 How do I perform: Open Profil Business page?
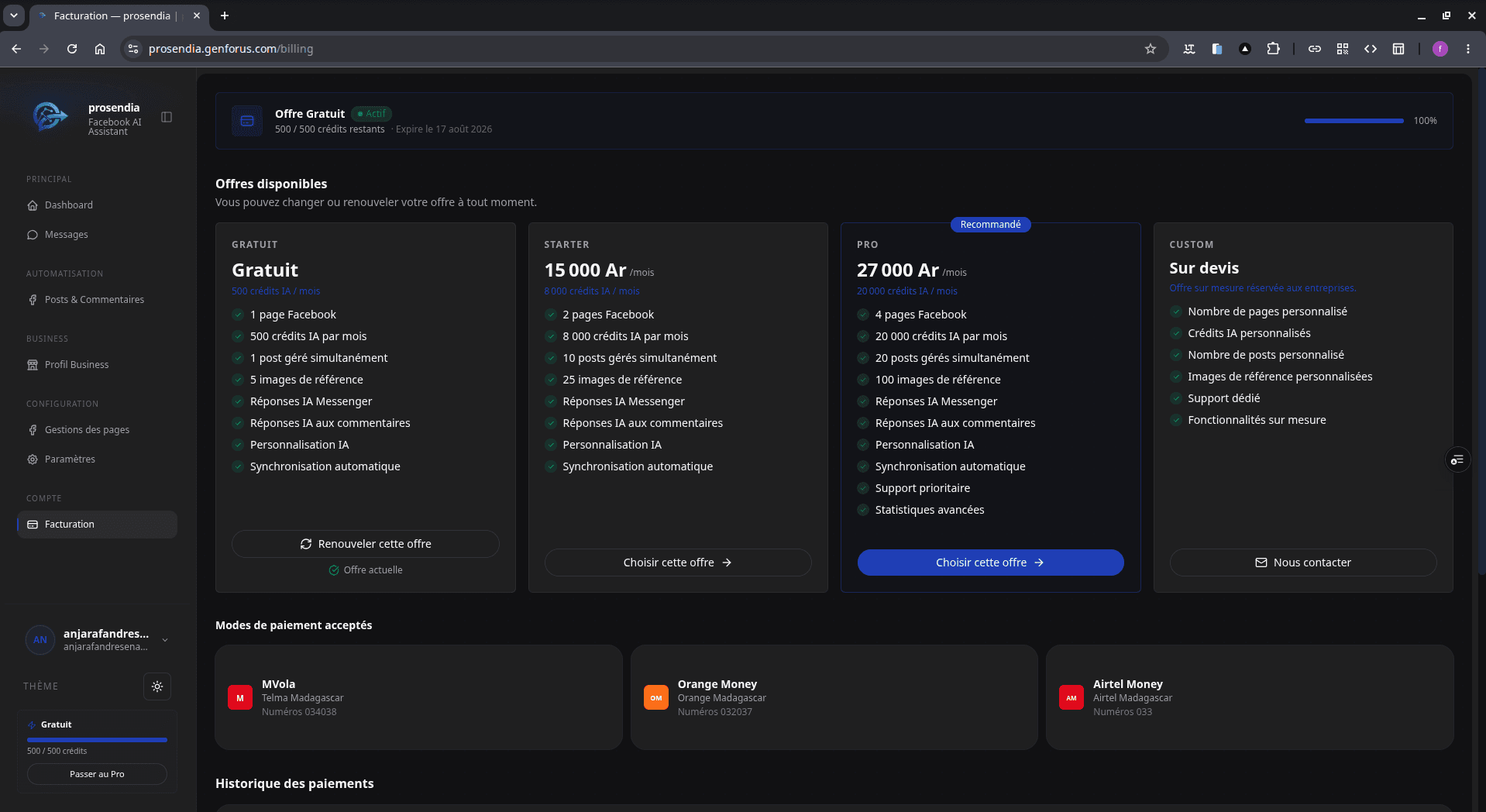[97, 365]
